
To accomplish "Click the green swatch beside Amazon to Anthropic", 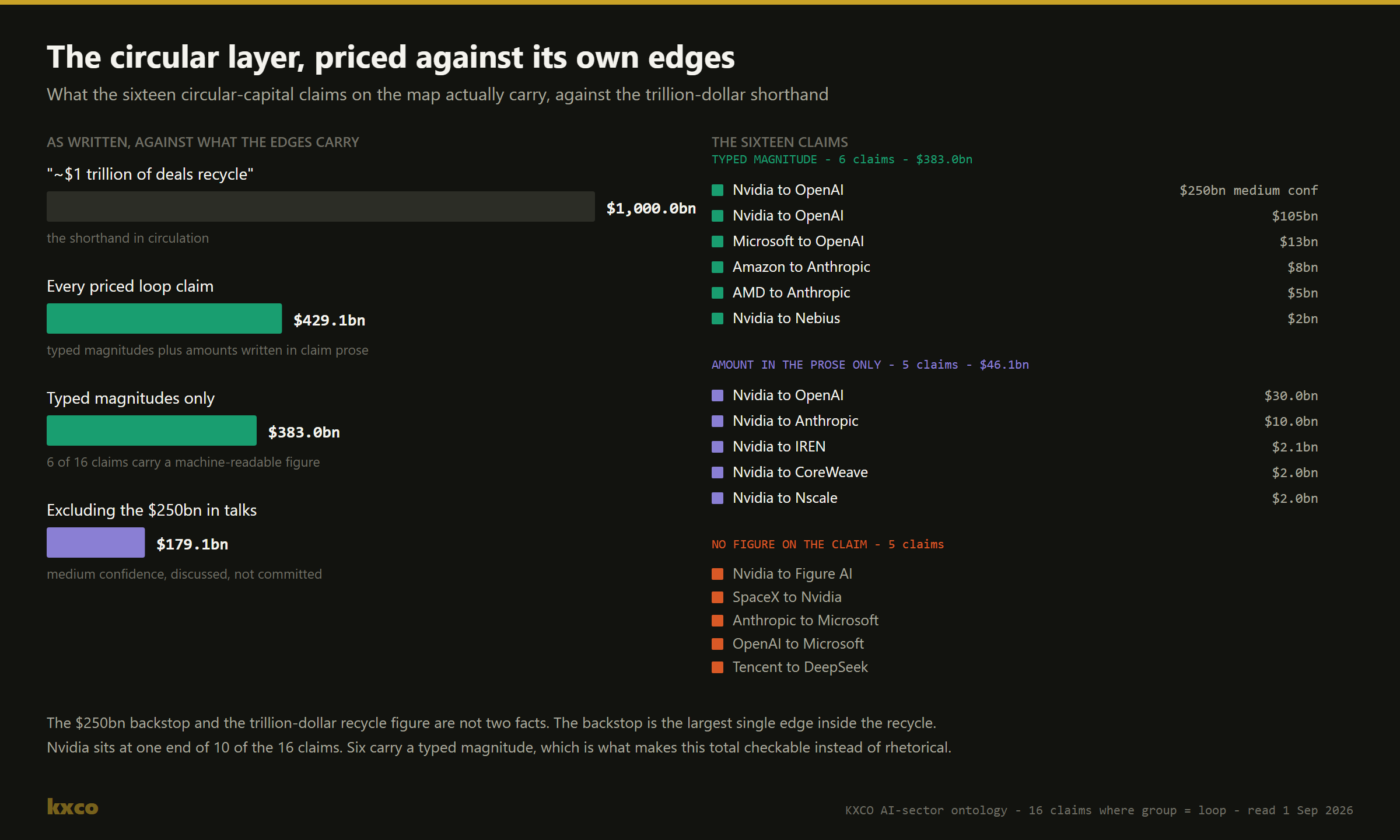I will coord(717,267).
